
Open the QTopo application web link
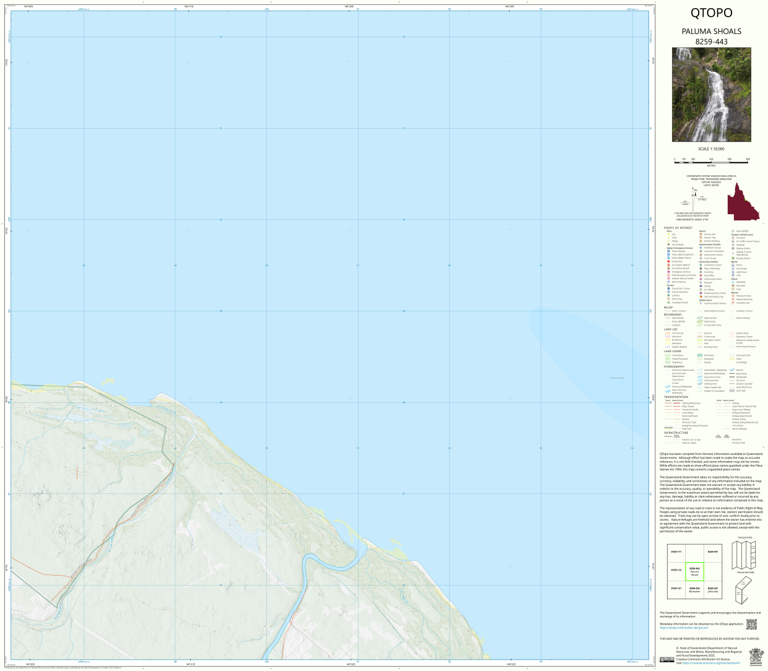(683, 627)
